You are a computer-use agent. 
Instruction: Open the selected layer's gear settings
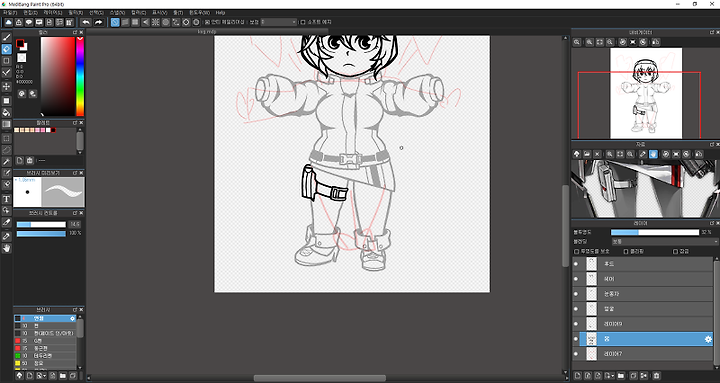point(708,339)
